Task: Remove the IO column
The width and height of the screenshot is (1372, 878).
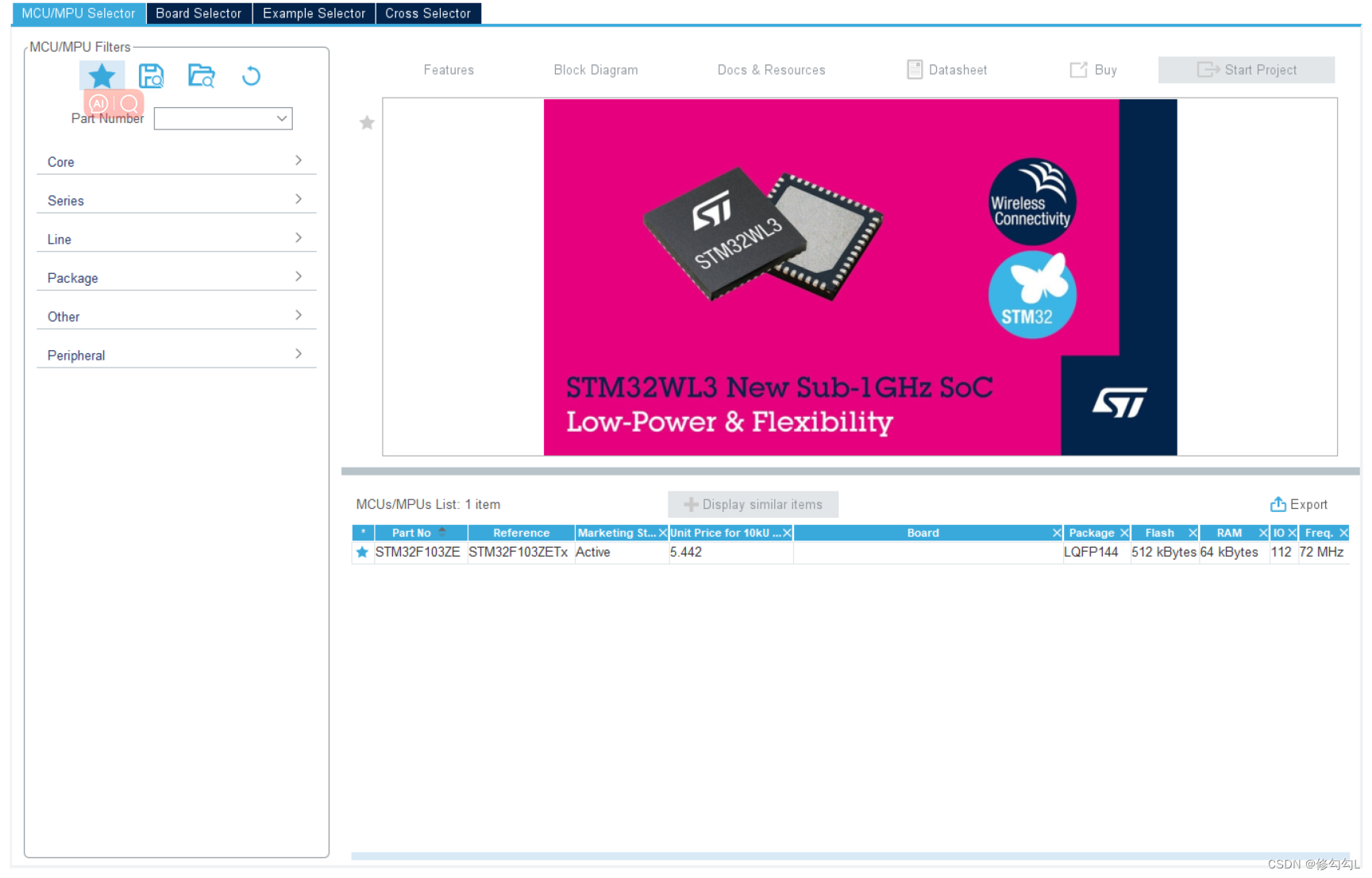Action: (x=1292, y=533)
